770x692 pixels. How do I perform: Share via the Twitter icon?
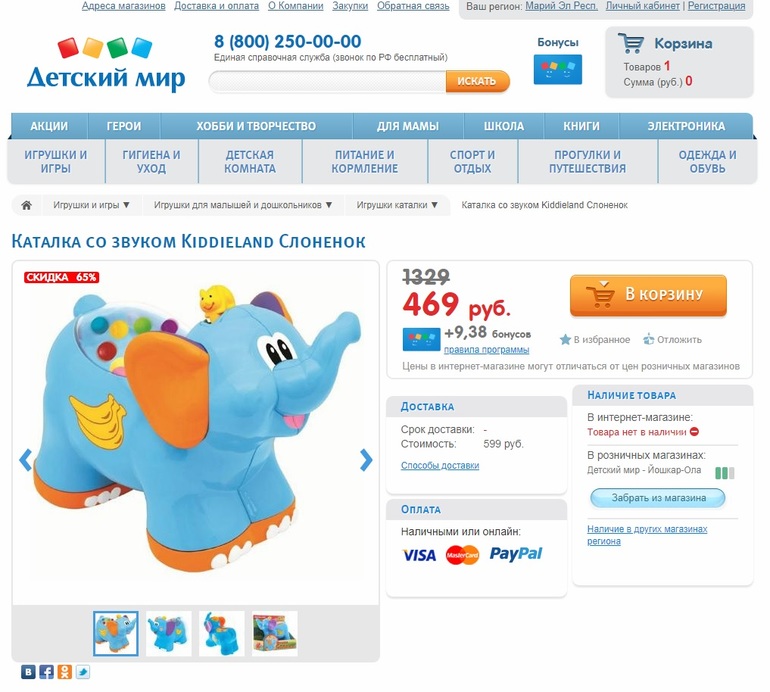(x=82, y=672)
